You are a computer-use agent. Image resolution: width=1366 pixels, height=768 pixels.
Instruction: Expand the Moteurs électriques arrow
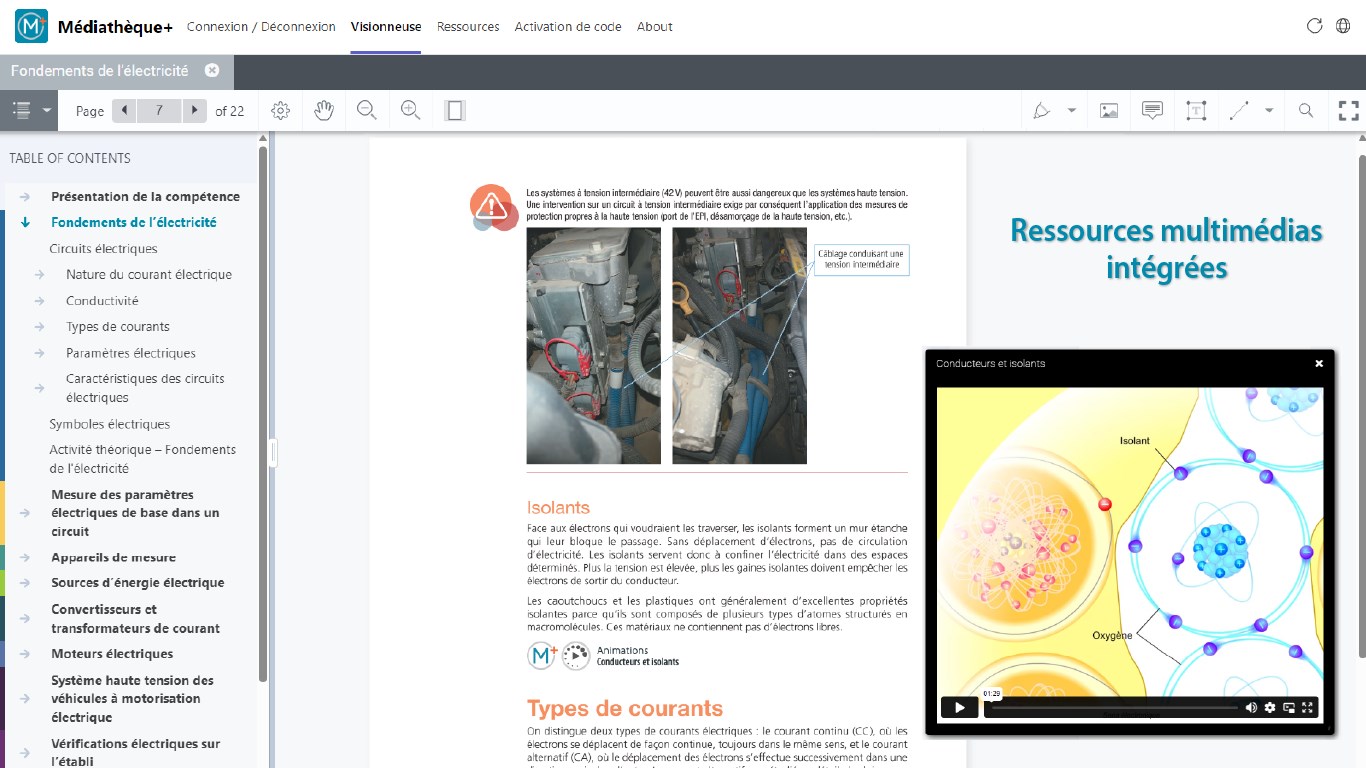pyautogui.click(x=25, y=654)
